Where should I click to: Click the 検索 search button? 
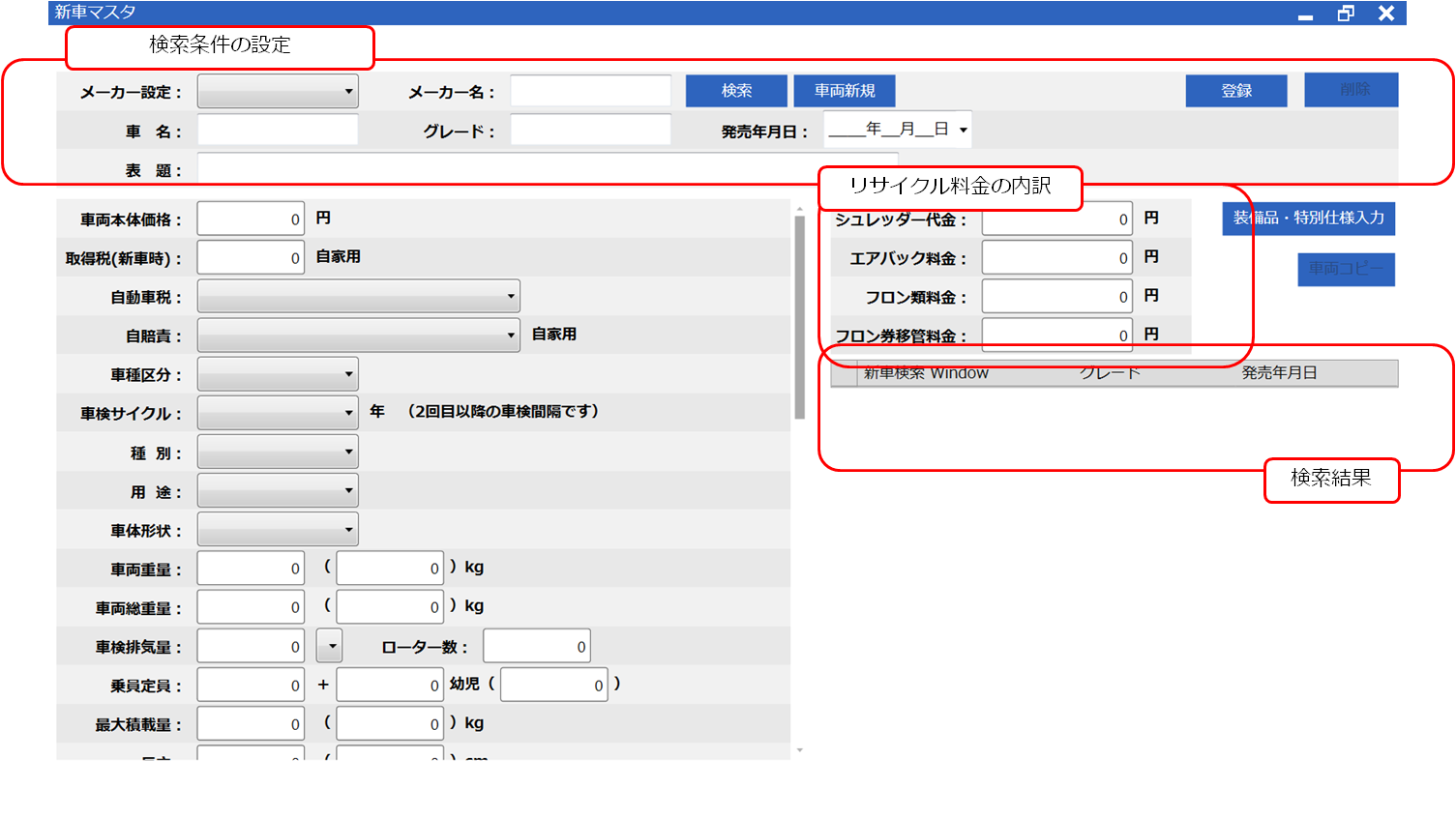(x=736, y=91)
